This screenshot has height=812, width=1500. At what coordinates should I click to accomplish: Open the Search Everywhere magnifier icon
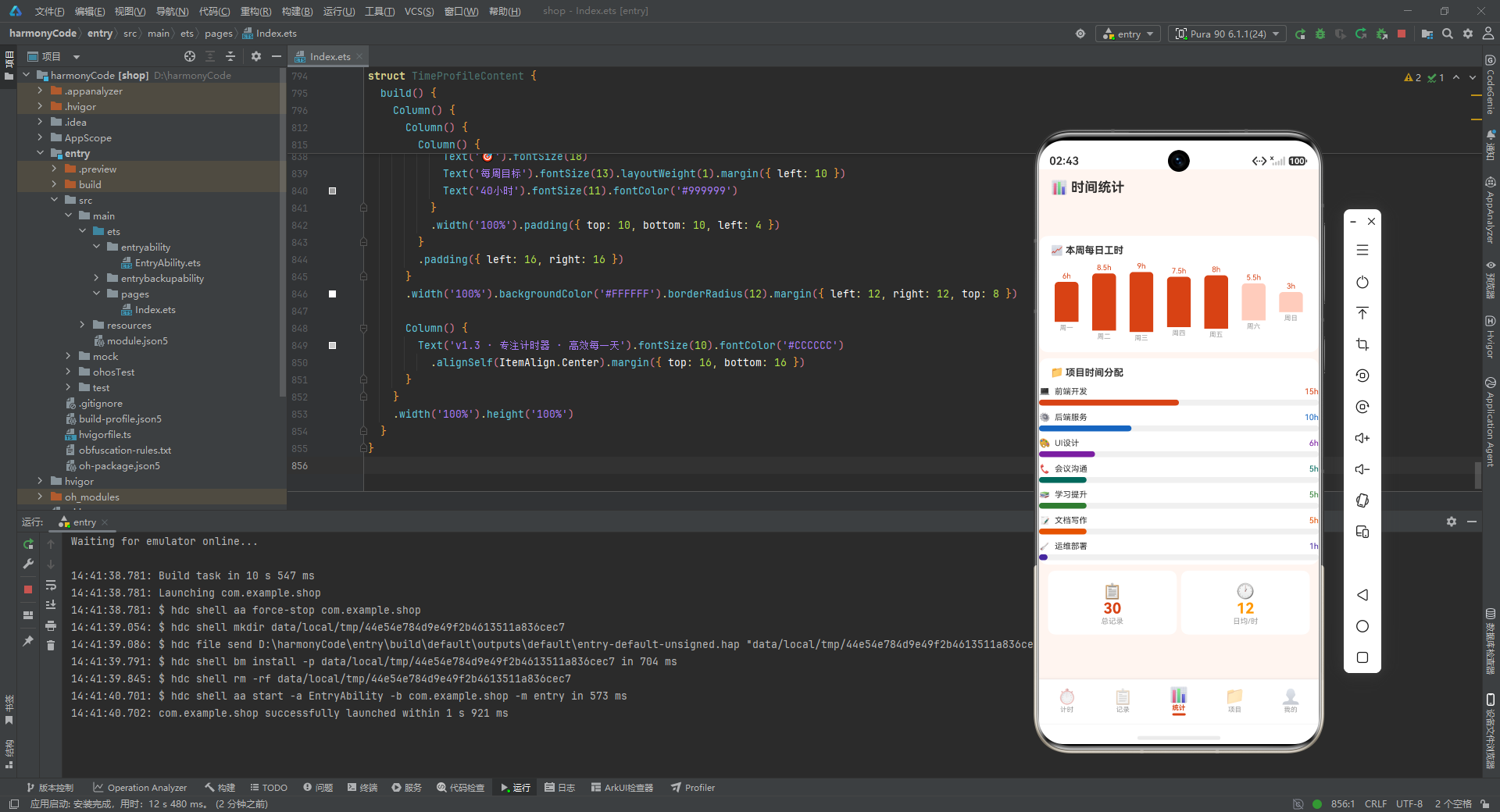click(x=1448, y=34)
